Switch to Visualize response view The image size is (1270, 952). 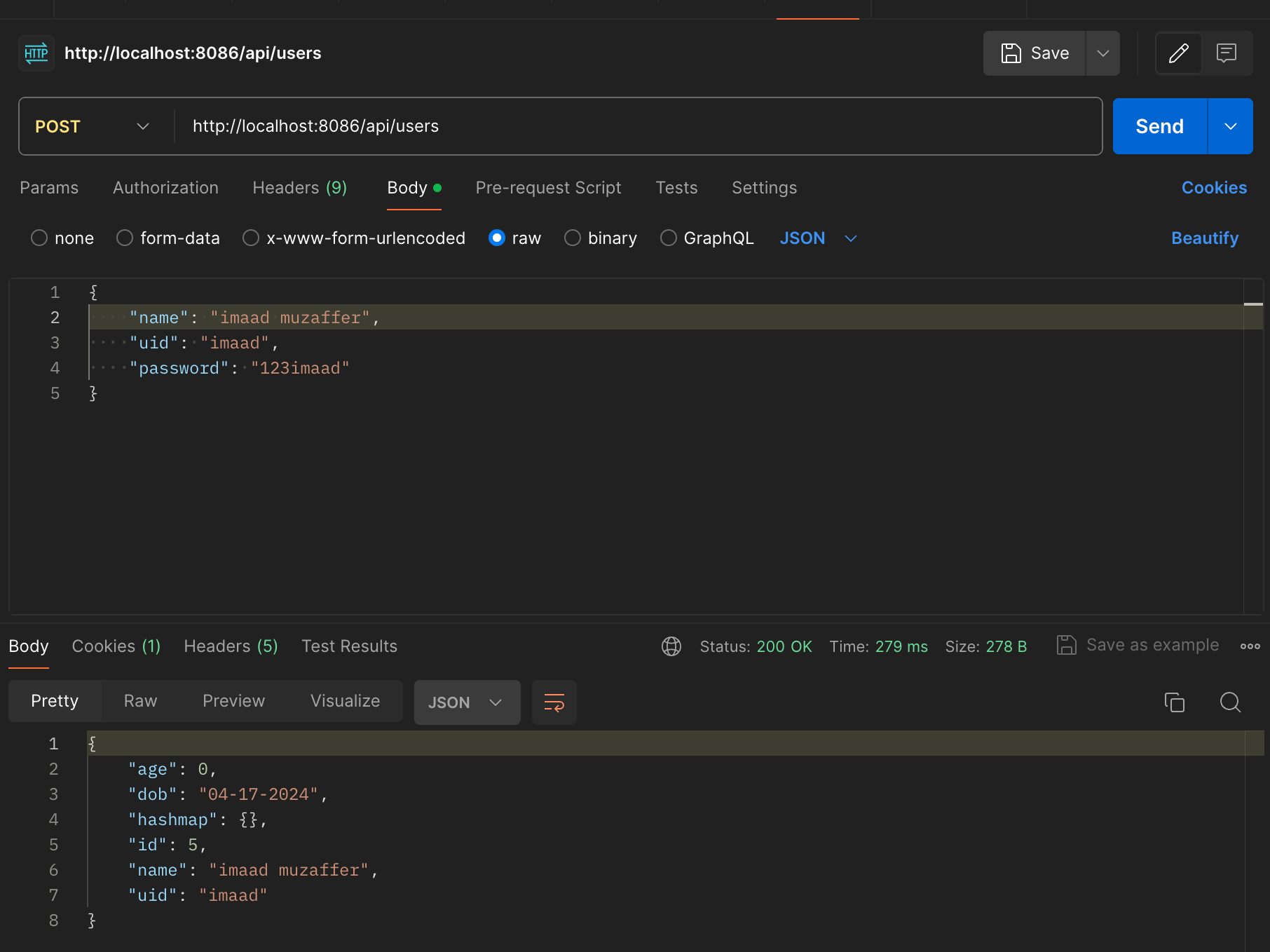pyautogui.click(x=346, y=701)
